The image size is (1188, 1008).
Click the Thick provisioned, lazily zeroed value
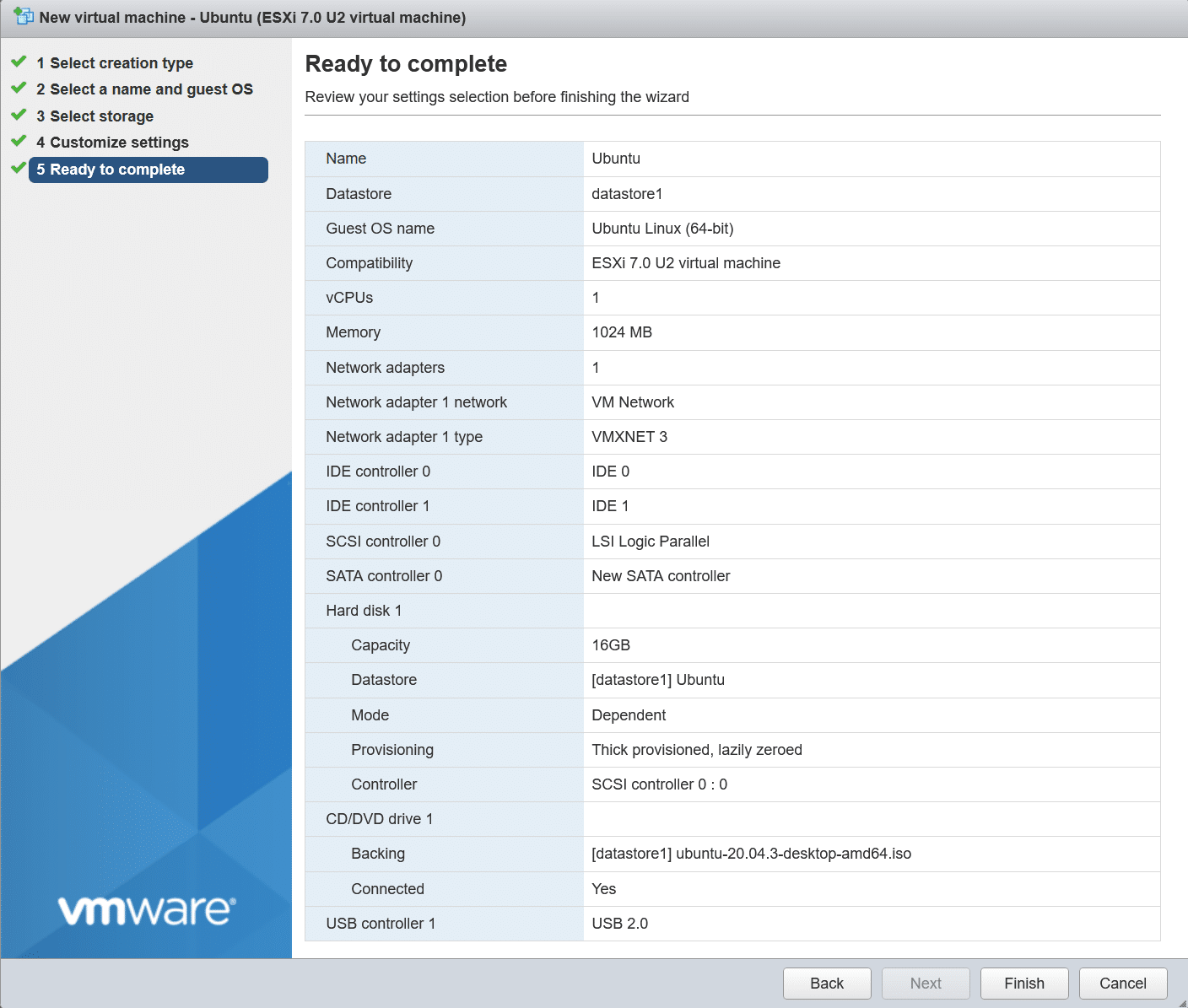(x=697, y=750)
